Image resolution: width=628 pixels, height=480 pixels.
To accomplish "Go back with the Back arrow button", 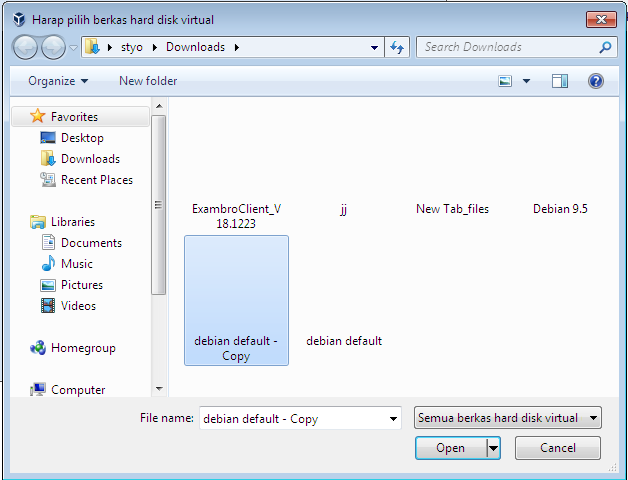I will coord(25,47).
